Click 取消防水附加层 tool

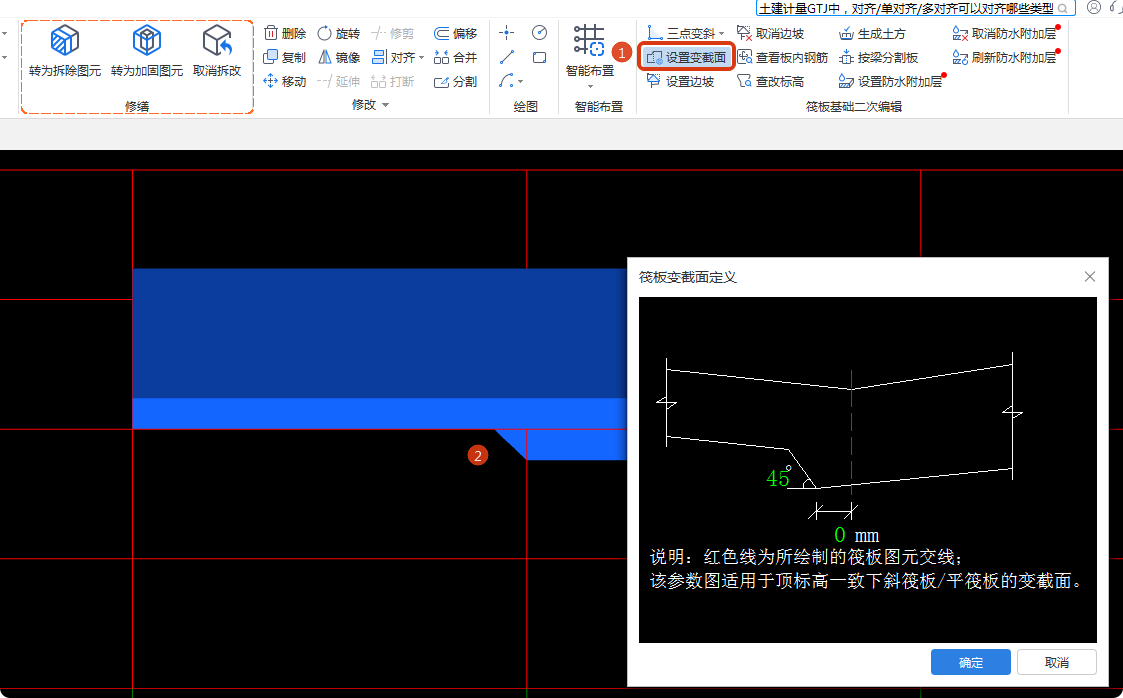[x=1005, y=34]
